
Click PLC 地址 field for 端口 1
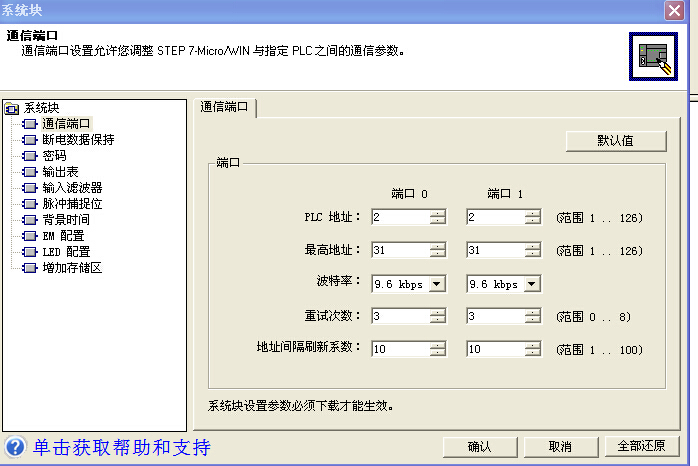(496, 217)
